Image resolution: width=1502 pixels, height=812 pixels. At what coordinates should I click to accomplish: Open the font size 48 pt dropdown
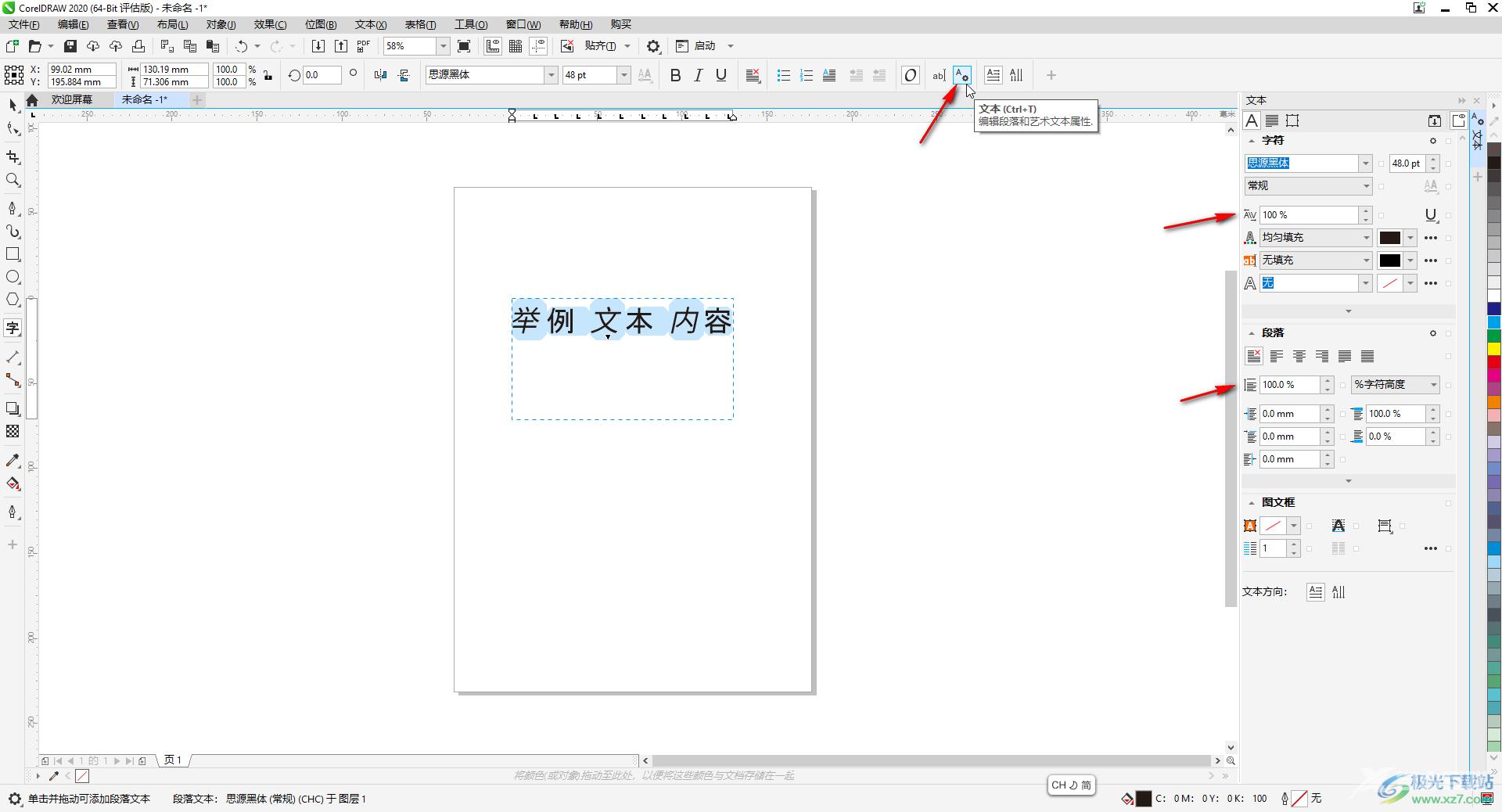click(x=623, y=75)
